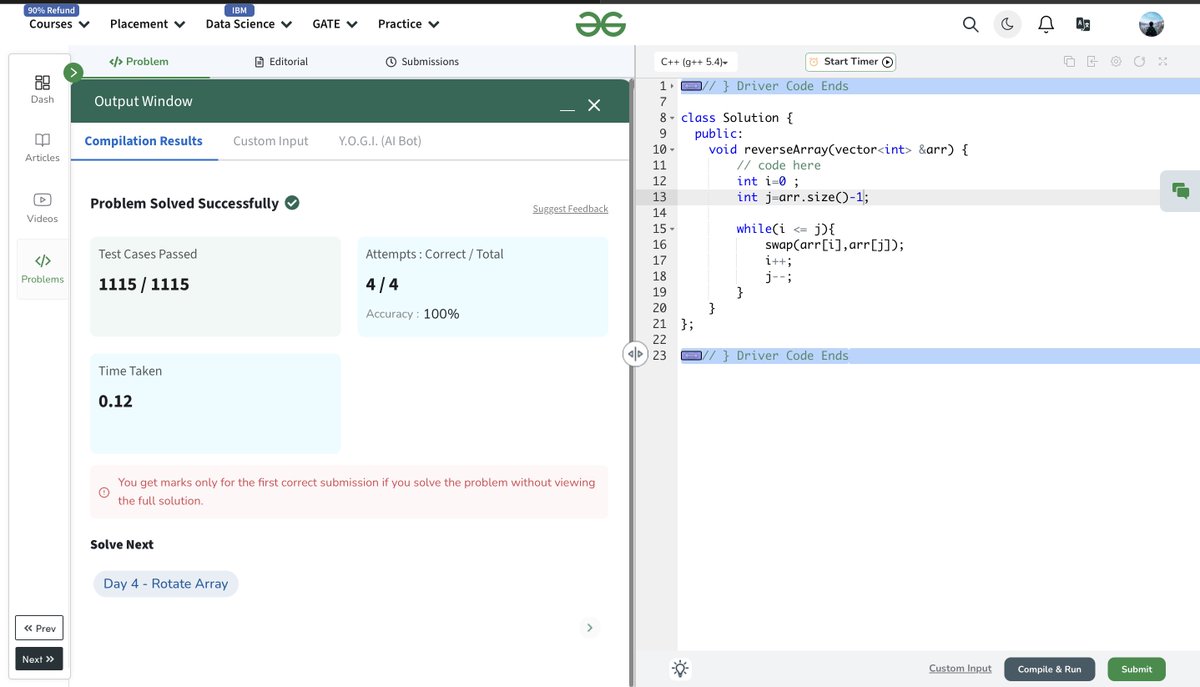Go to the Prev problem
1200x687 pixels.
[x=39, y=628]
